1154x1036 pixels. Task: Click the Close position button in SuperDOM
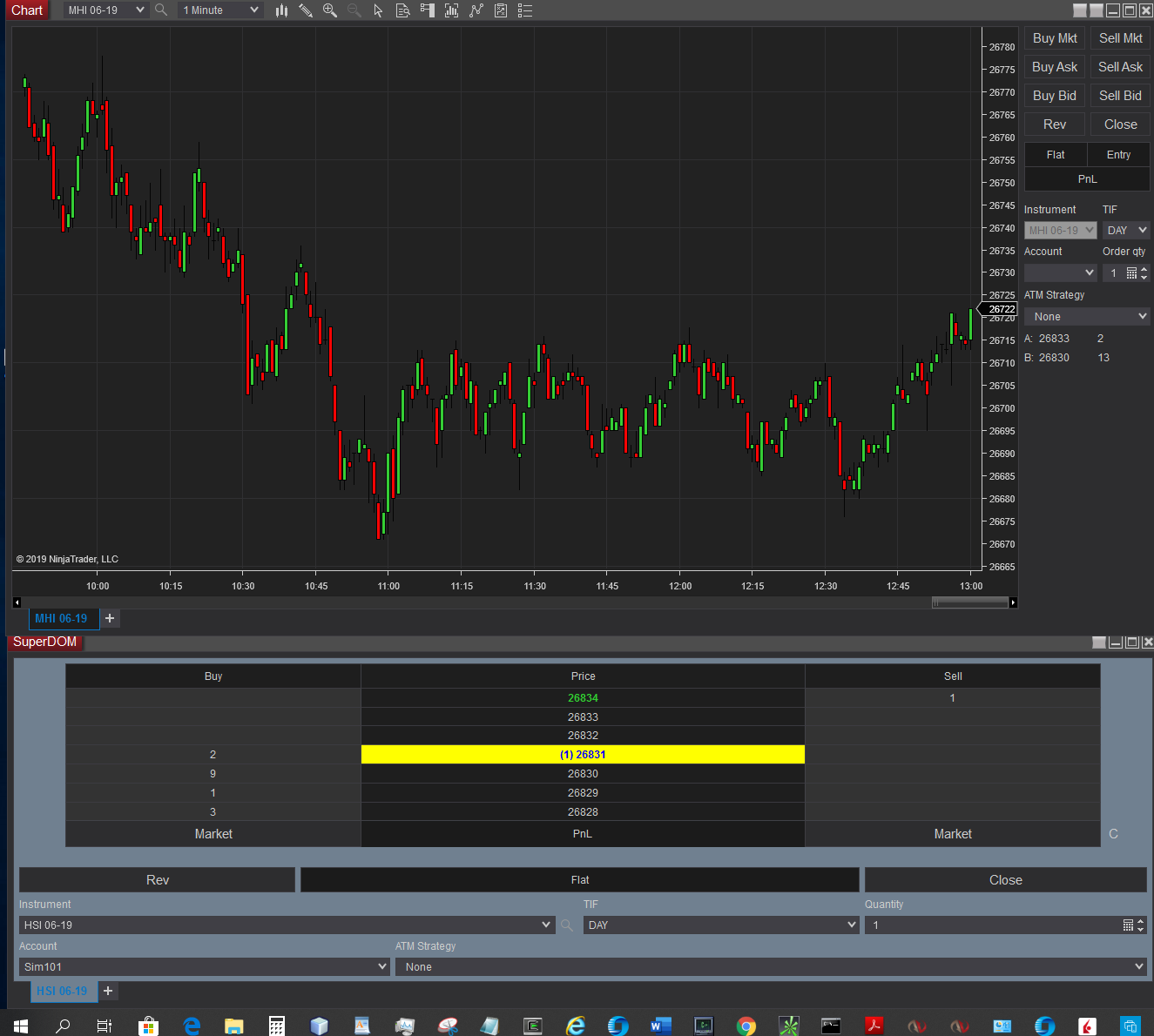click(1006, 880)
